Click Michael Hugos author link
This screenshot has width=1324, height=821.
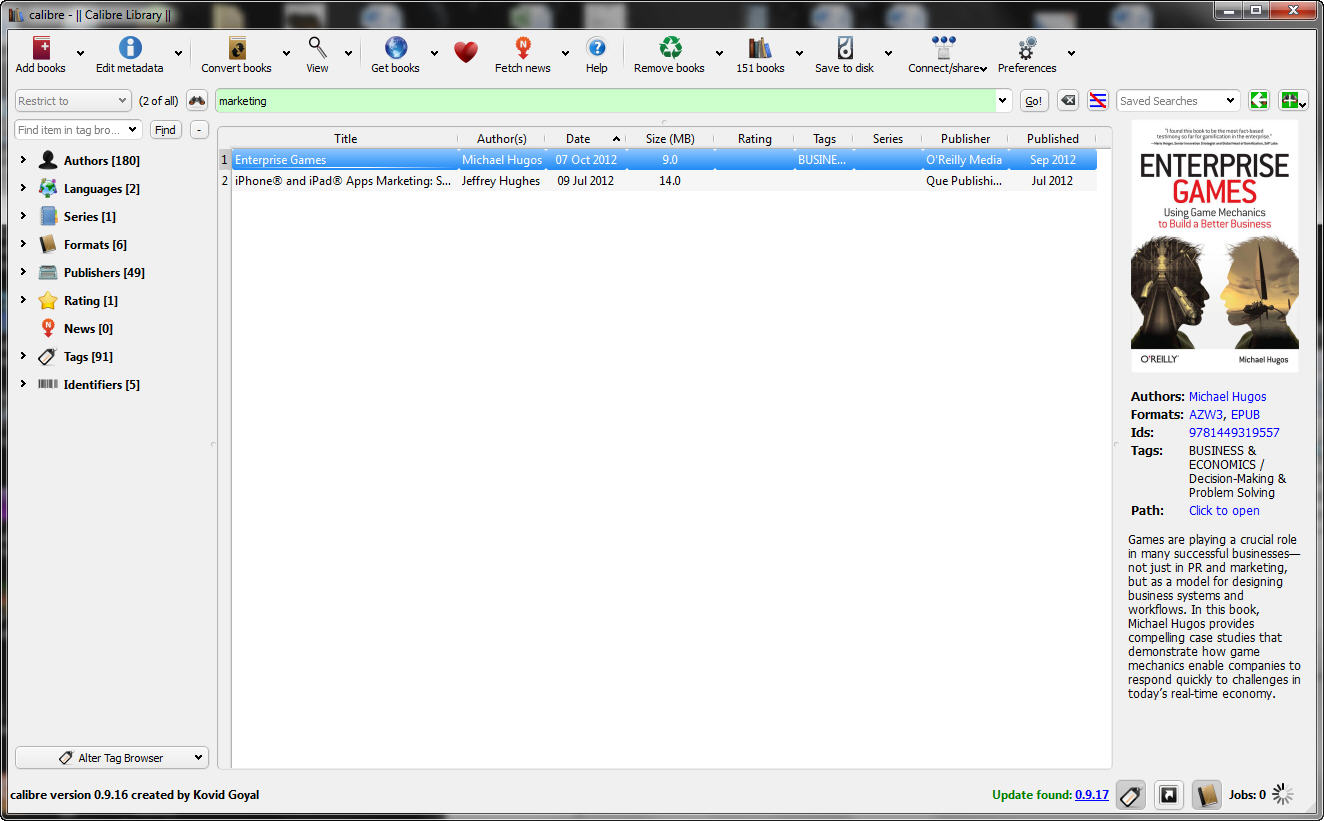click(1227, 397)
